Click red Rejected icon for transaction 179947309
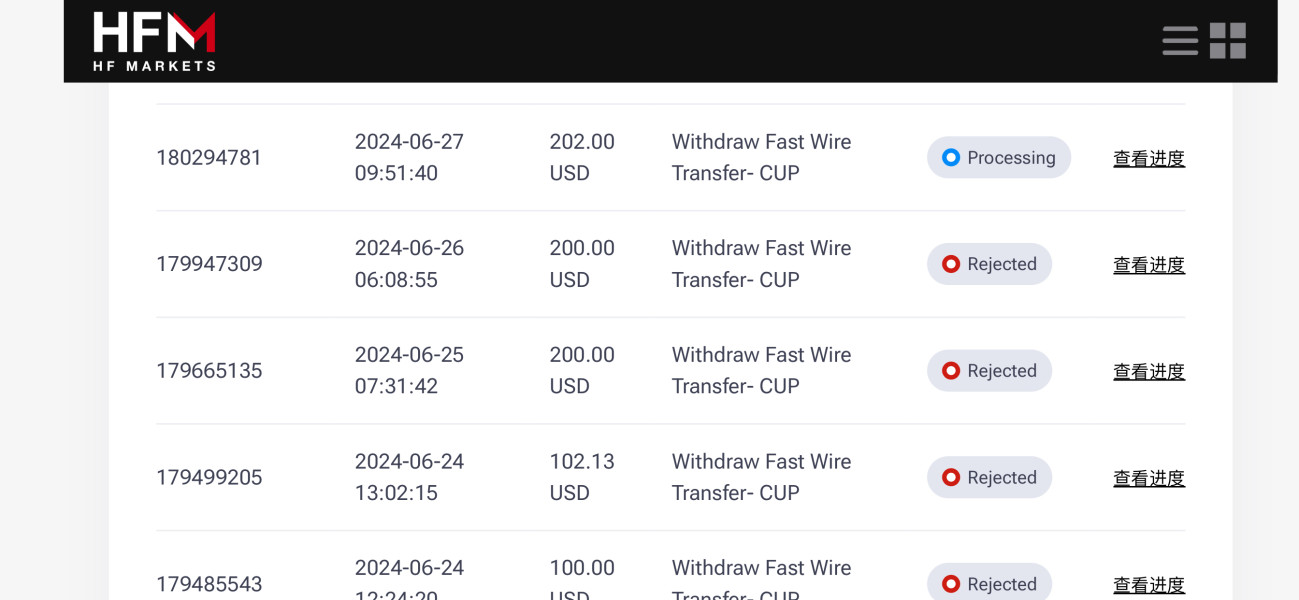The width and height of the screenshot is (1299, 600). (x=951, y=264)
